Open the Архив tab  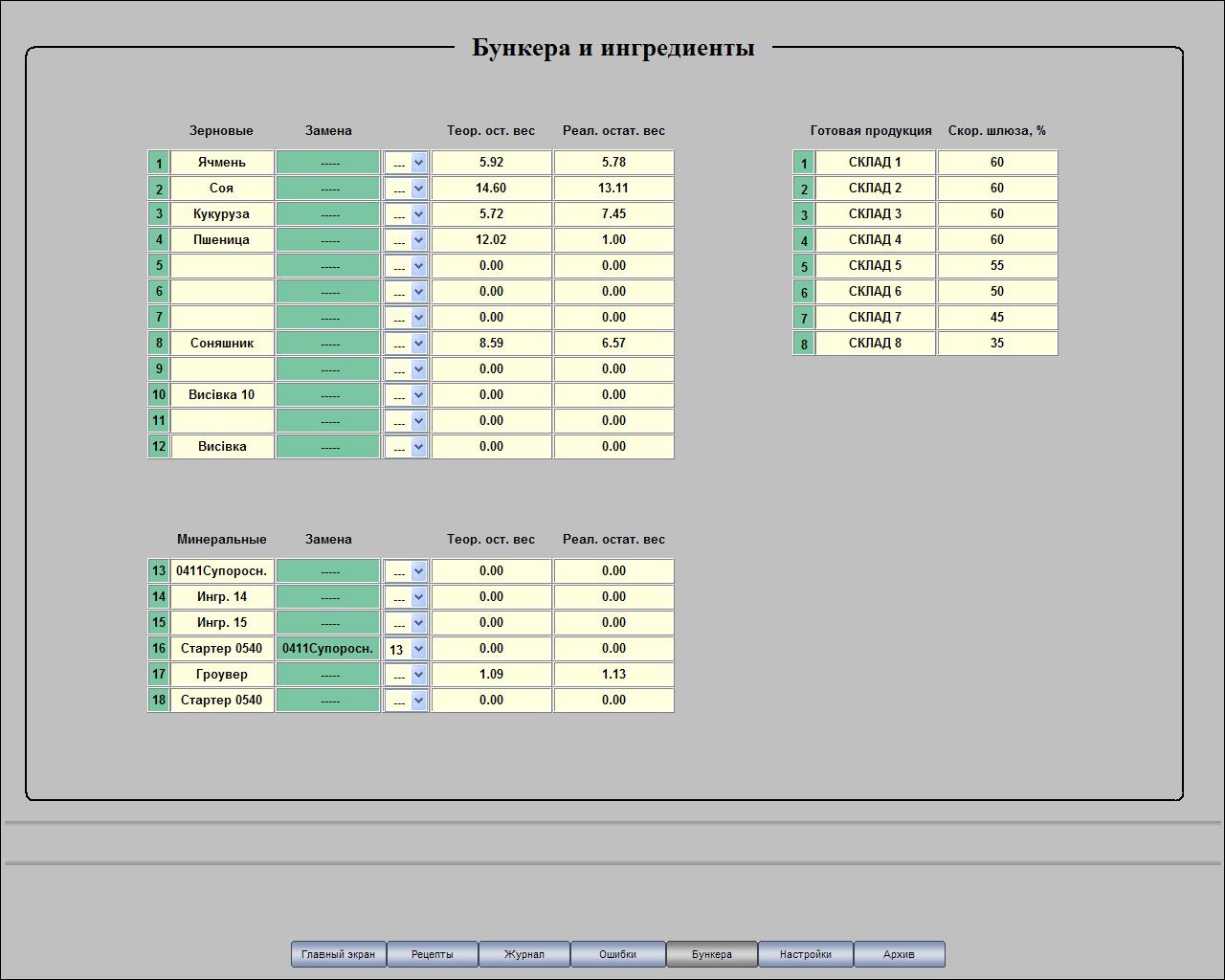tap(899, 954)
